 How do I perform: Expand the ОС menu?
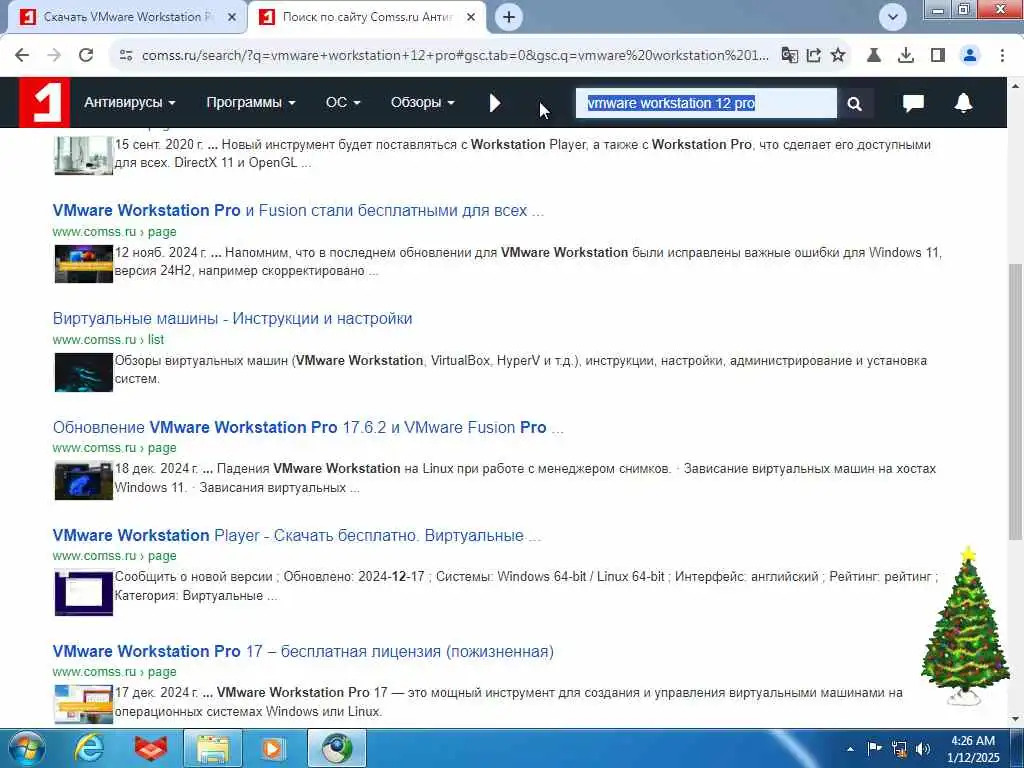(343, 103)
